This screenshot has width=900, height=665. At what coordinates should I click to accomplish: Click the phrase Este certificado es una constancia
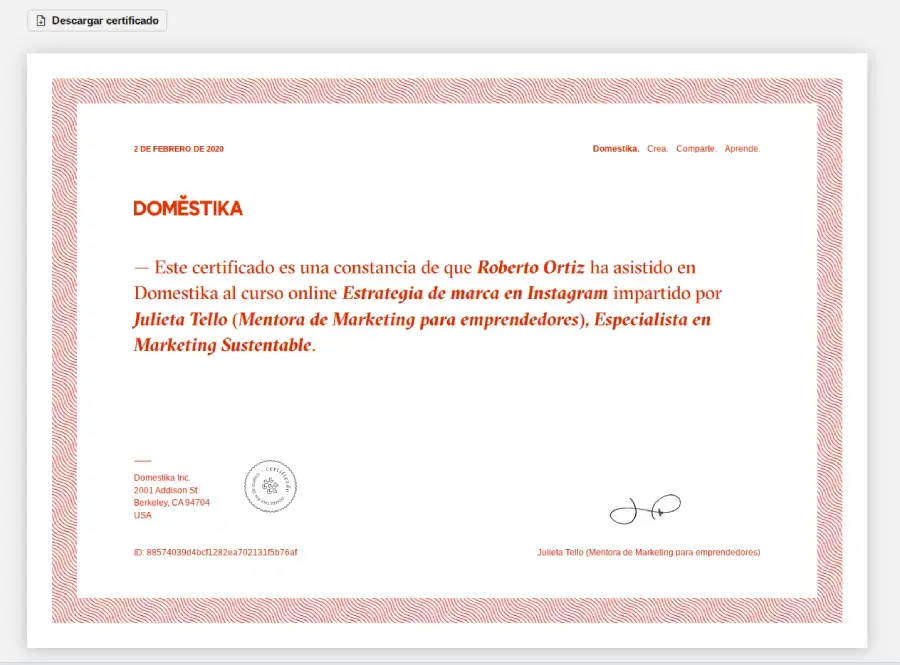pyautogui.click(x=285, y=267)
